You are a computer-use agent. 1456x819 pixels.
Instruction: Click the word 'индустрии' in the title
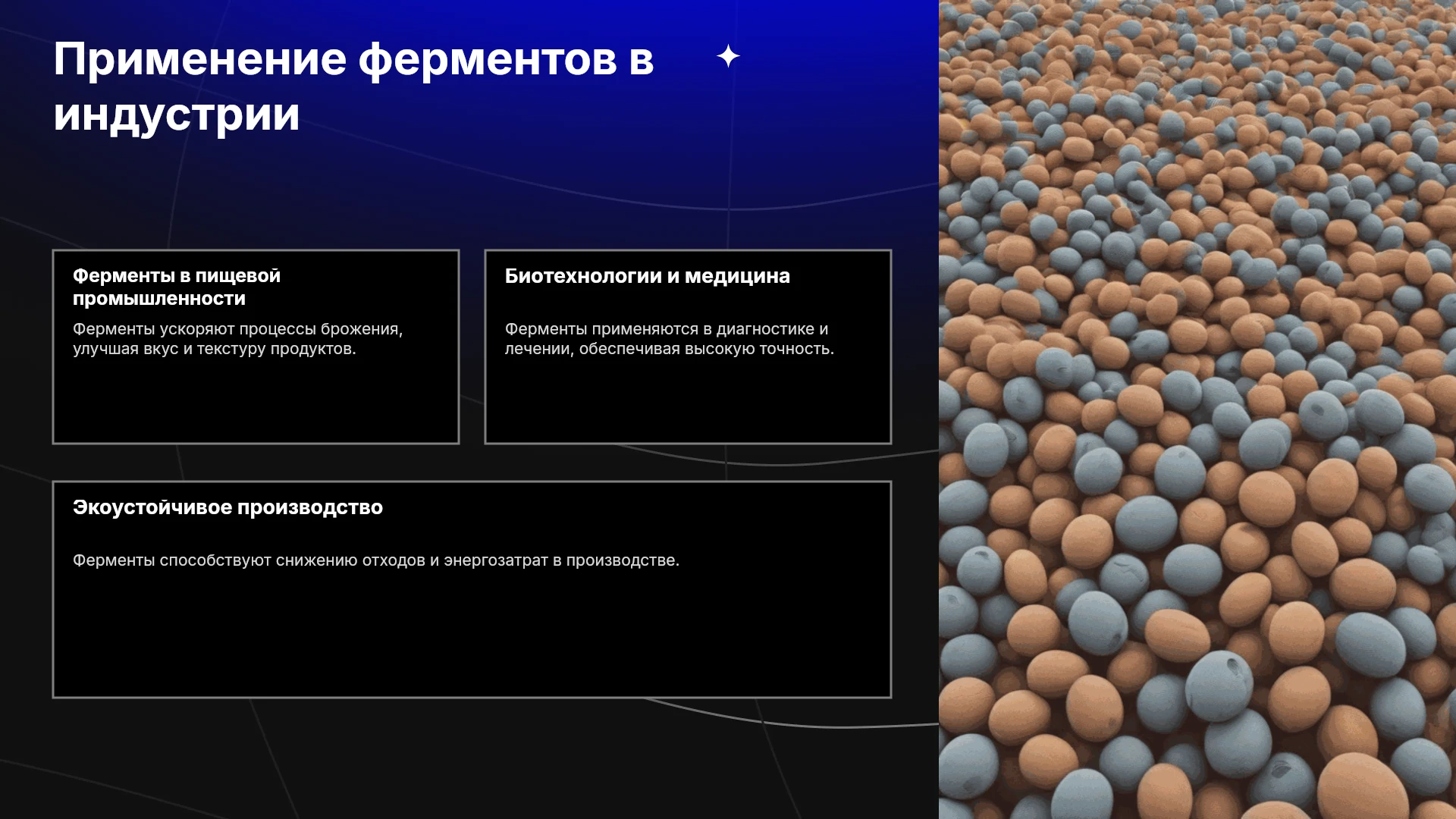(177, 115)
